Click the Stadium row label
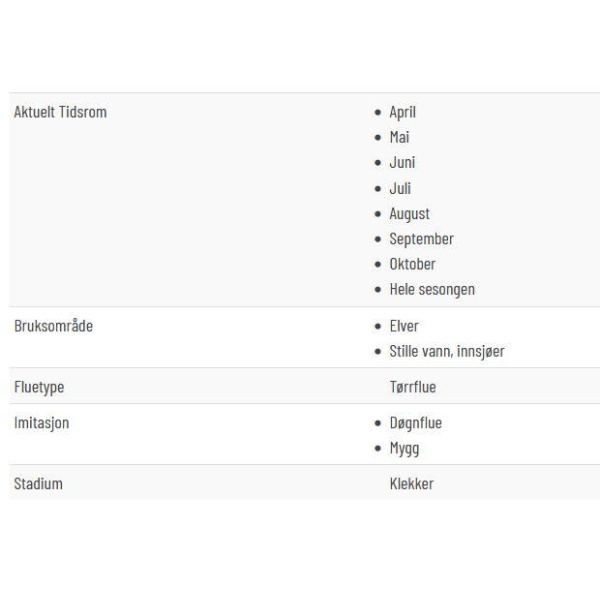600x600 pixels. (38, 484)
